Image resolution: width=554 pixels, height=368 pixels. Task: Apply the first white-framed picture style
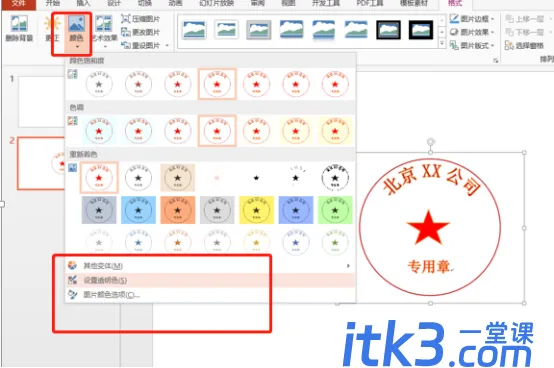(x=194, y=30)
